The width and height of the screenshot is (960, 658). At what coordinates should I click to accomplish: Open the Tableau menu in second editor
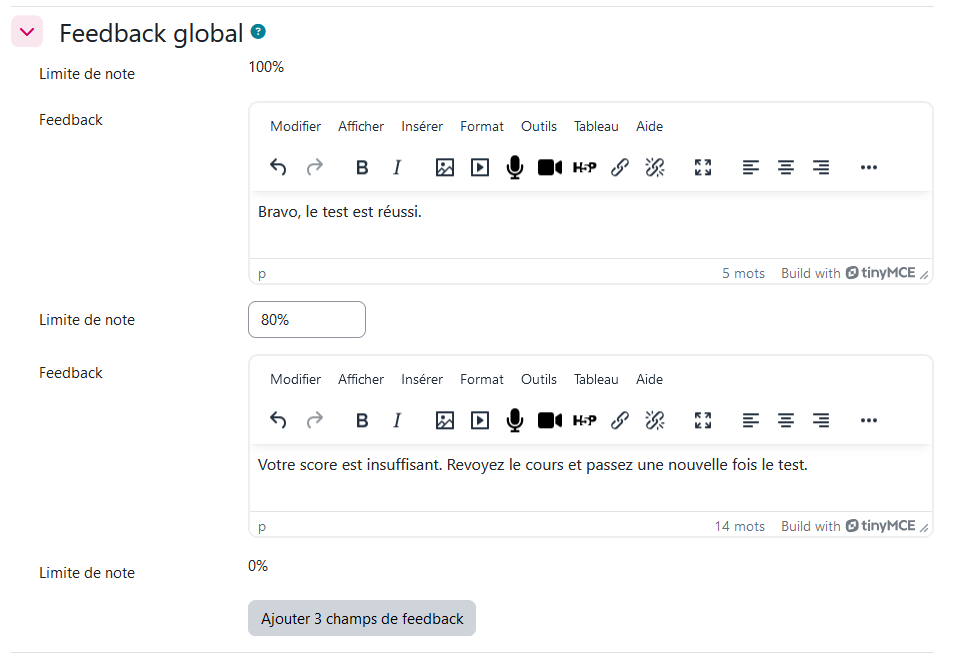coord(596,379)
